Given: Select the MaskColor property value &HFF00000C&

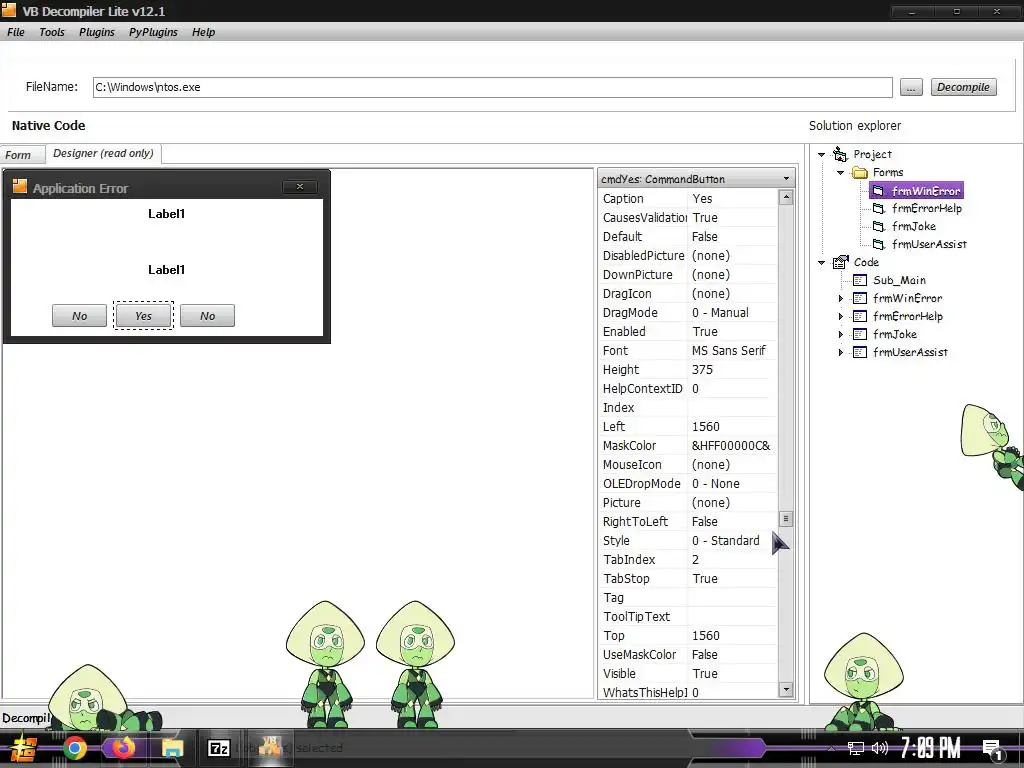Looking at the screenshot, I should pos(731,445).
